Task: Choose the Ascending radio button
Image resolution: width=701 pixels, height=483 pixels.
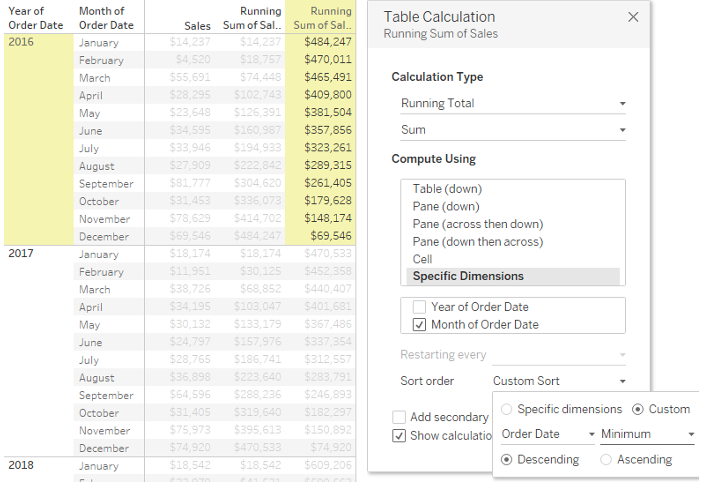Action: [x=606, y=460]
